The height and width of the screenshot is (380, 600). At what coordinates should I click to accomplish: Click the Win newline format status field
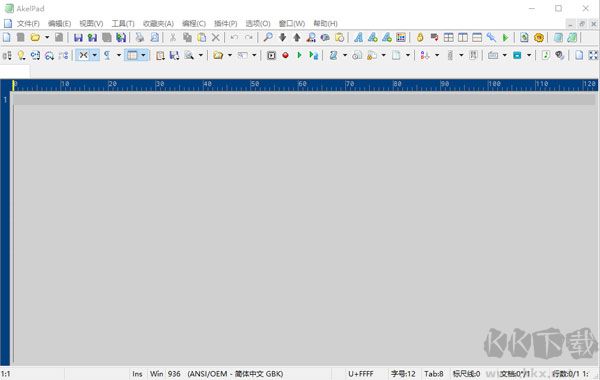pyautogui.click(x=156, y=374)
